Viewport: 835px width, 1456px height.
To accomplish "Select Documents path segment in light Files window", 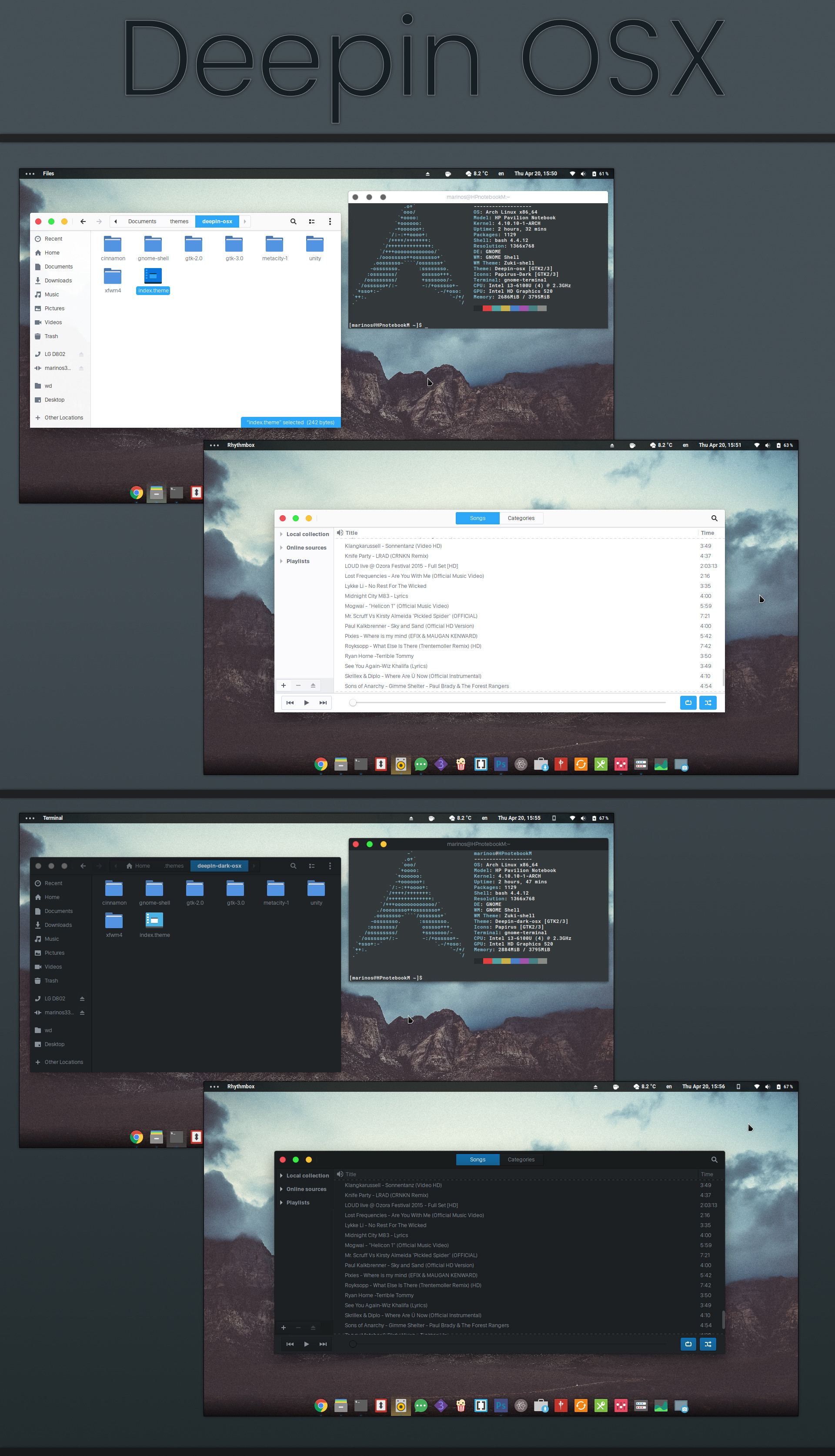I will tap(142, 221).
